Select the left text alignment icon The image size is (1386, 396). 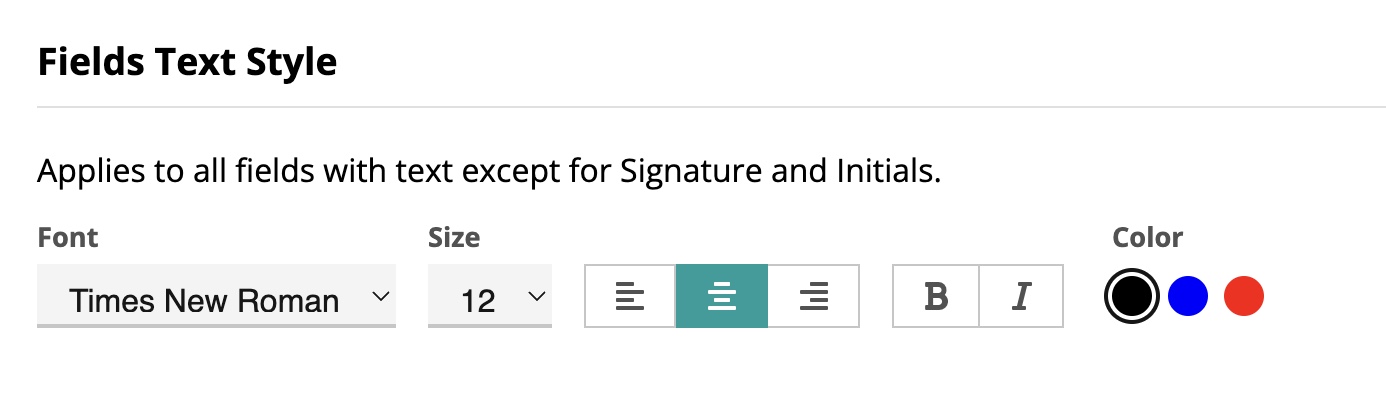tap(630, 296)
